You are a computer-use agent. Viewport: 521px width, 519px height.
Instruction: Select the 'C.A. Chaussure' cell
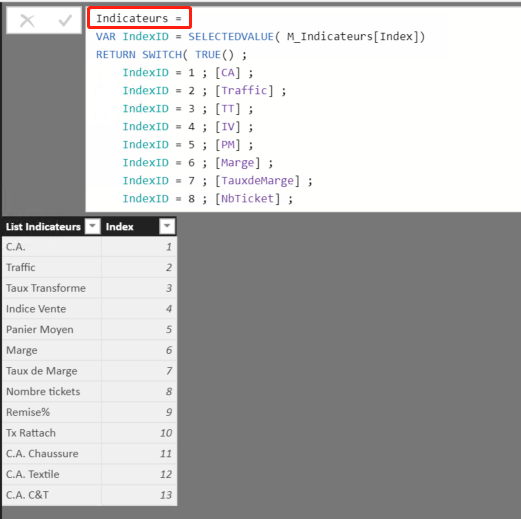(52, 453)
